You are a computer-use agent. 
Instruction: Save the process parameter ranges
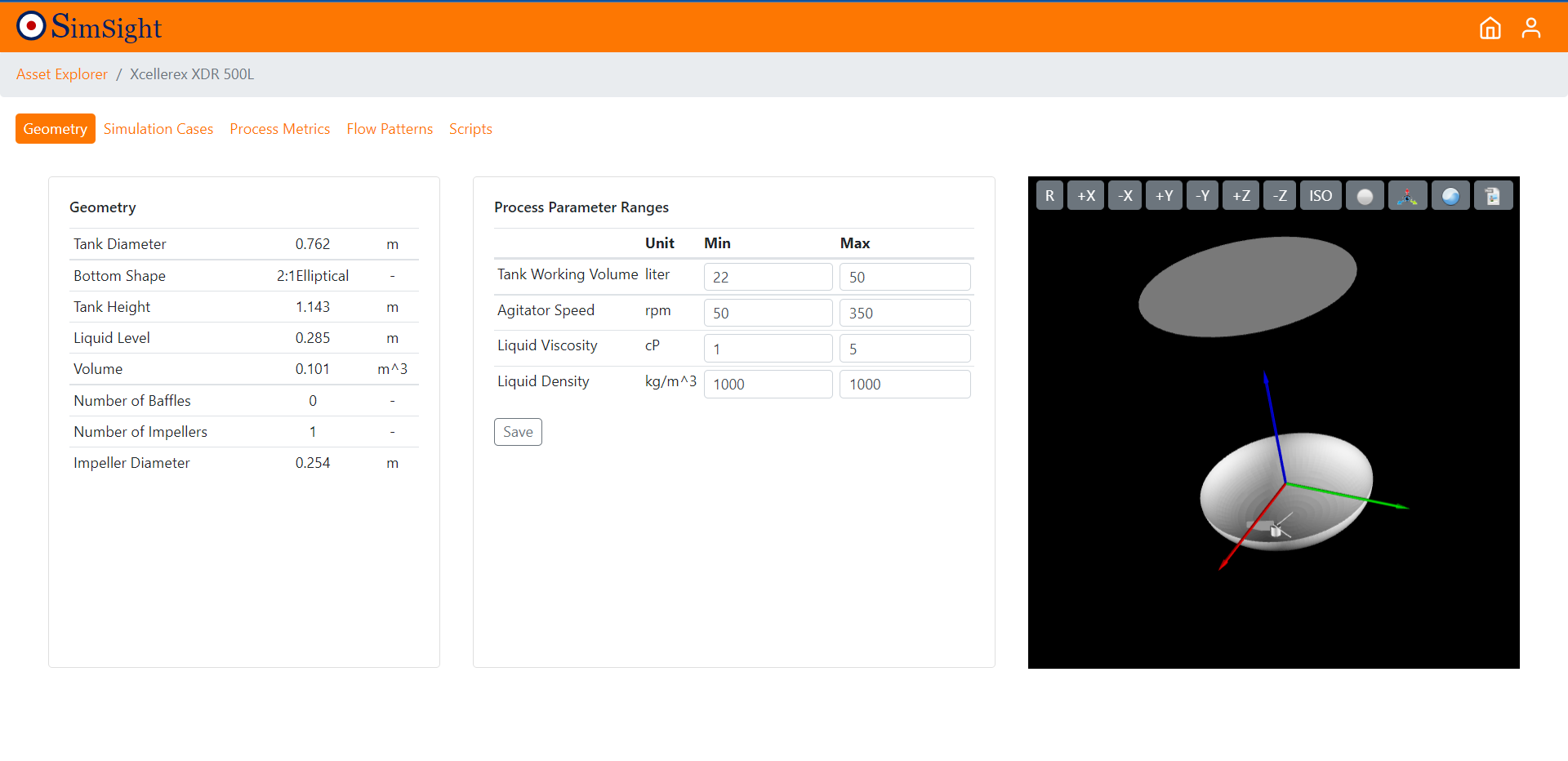pyautogui.click(x=518, y=431)
